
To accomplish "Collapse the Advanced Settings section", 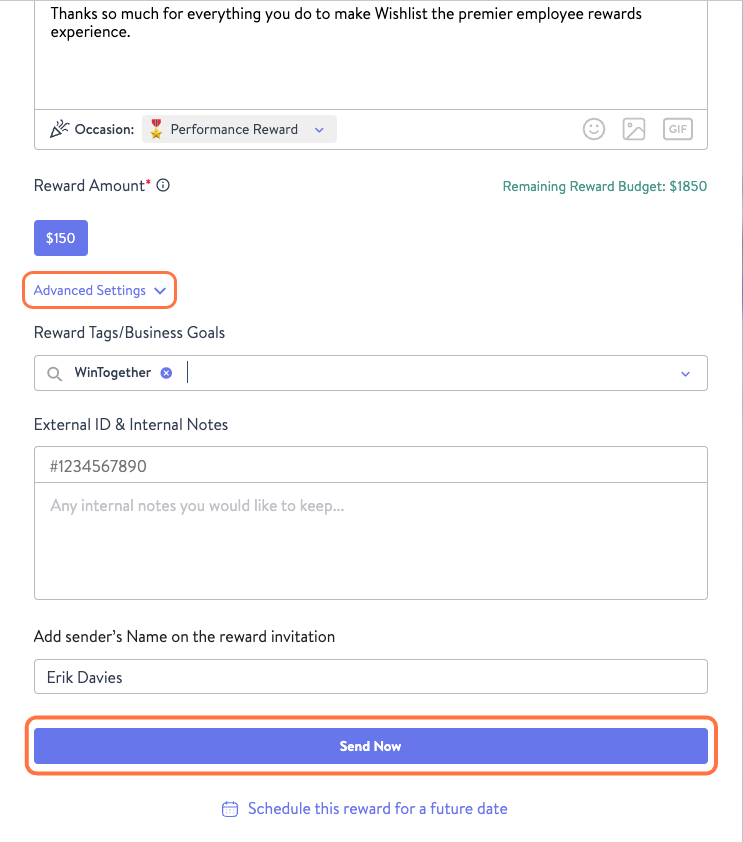I will 99,290.
